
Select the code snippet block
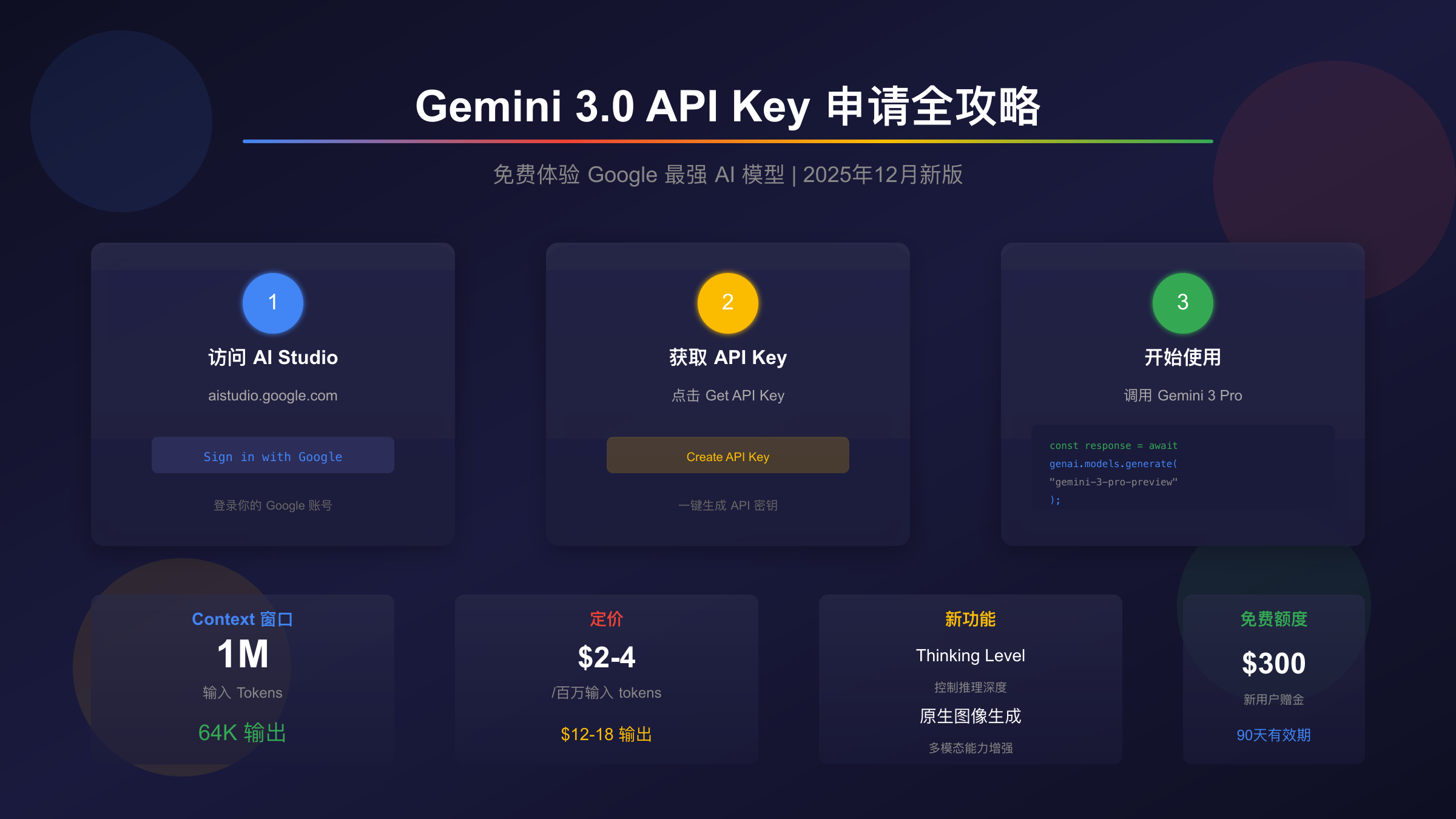point(1183,473)
